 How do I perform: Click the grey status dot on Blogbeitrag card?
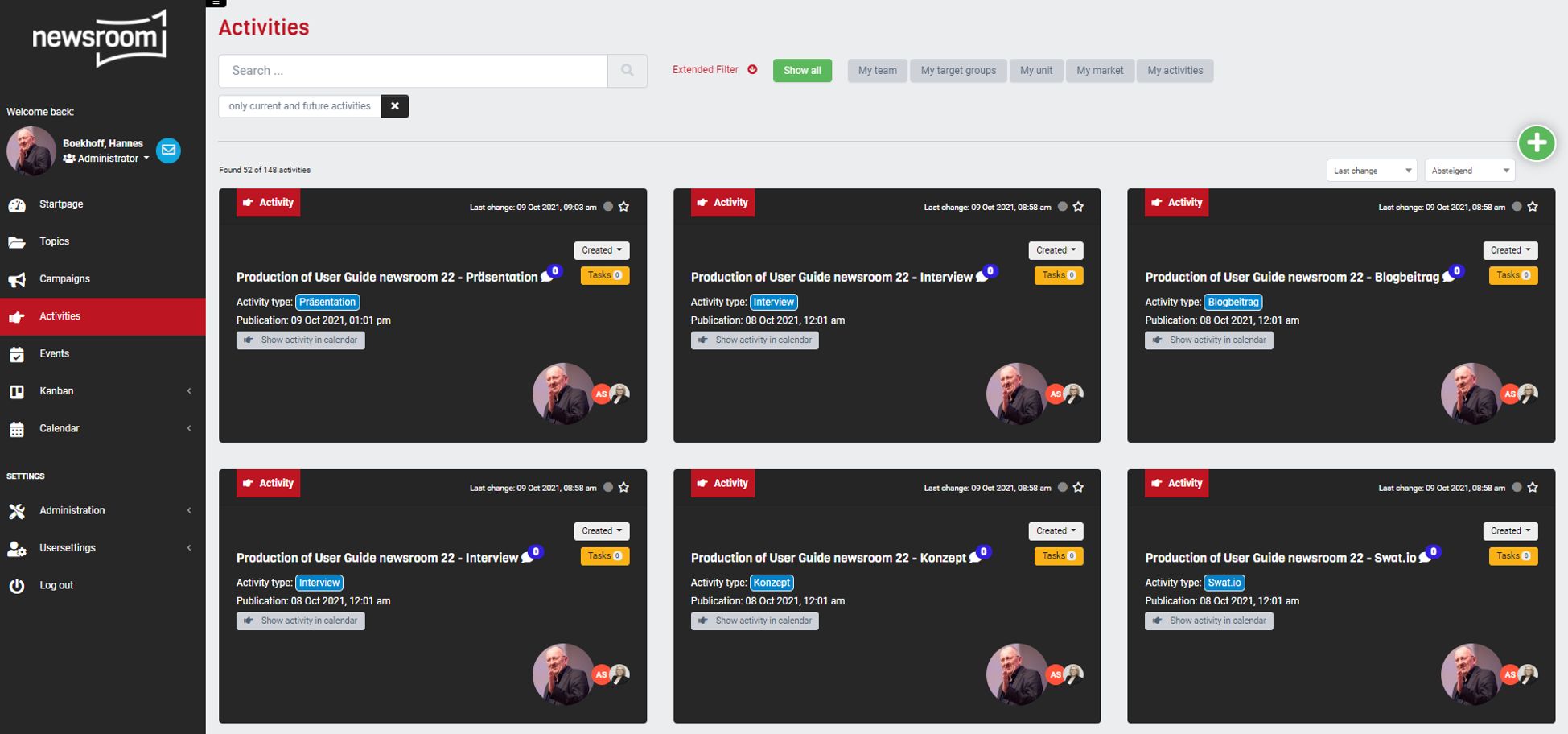pos(1517,207)
